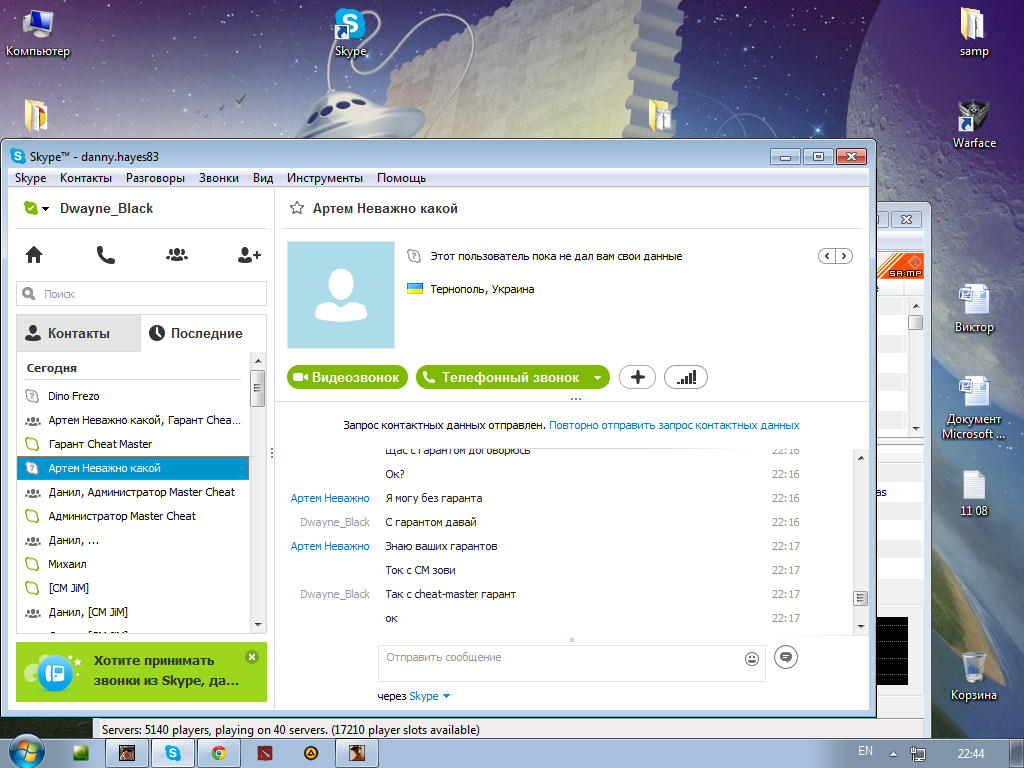The image size is (1024, 768).
Task: Click Артем Неважно sender name at 22:16
Action: 330,498
